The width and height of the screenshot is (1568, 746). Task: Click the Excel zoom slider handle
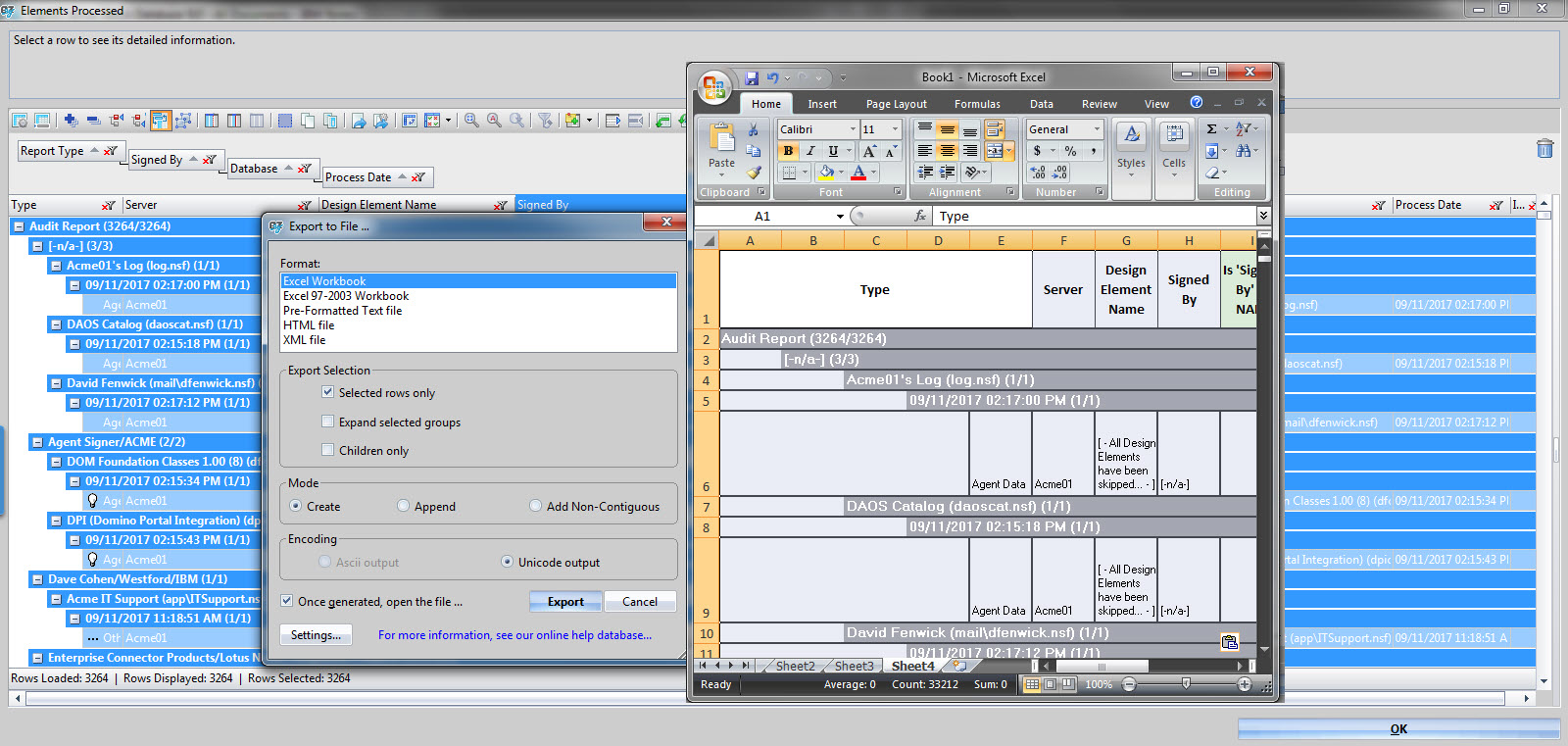tap(1187, 684)
